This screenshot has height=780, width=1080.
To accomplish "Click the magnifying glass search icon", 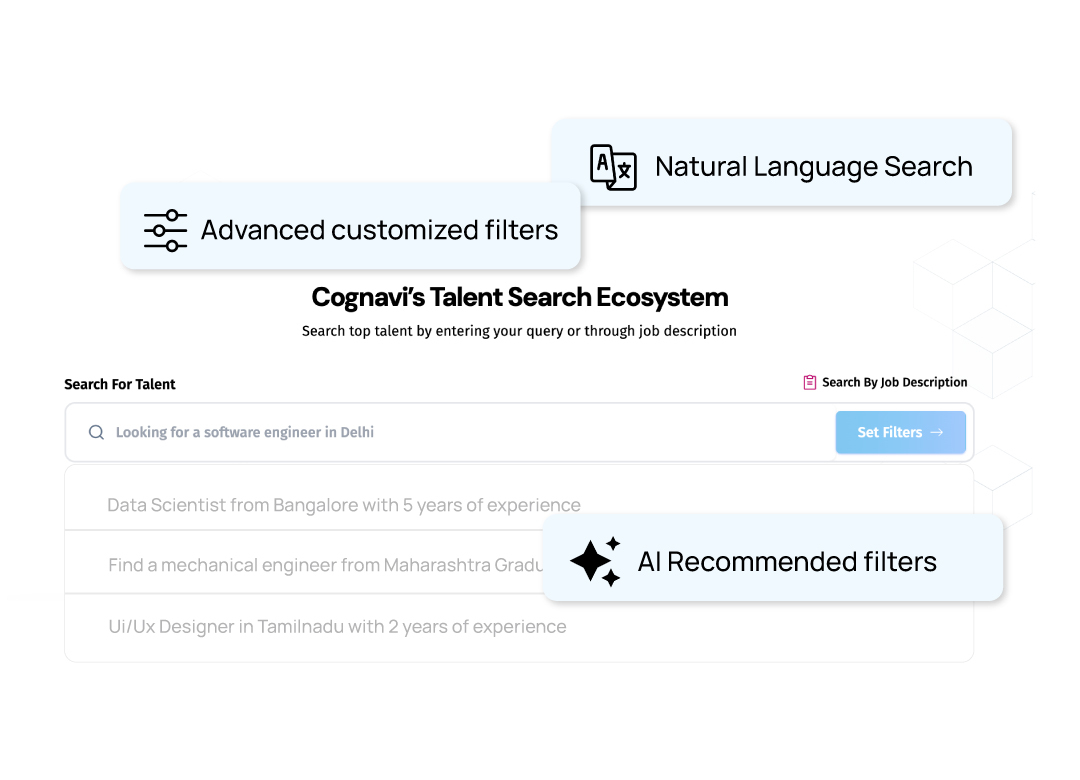I will tap(96, 432).
